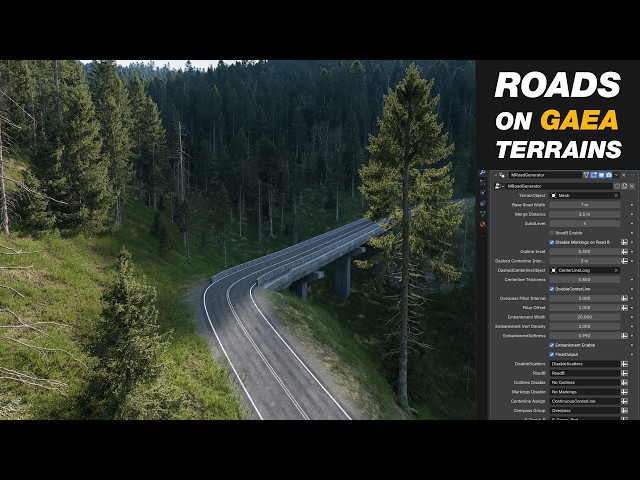640x480 pixels.
Task: Toggle fake user shield on node group
Action: pos(617,186)
